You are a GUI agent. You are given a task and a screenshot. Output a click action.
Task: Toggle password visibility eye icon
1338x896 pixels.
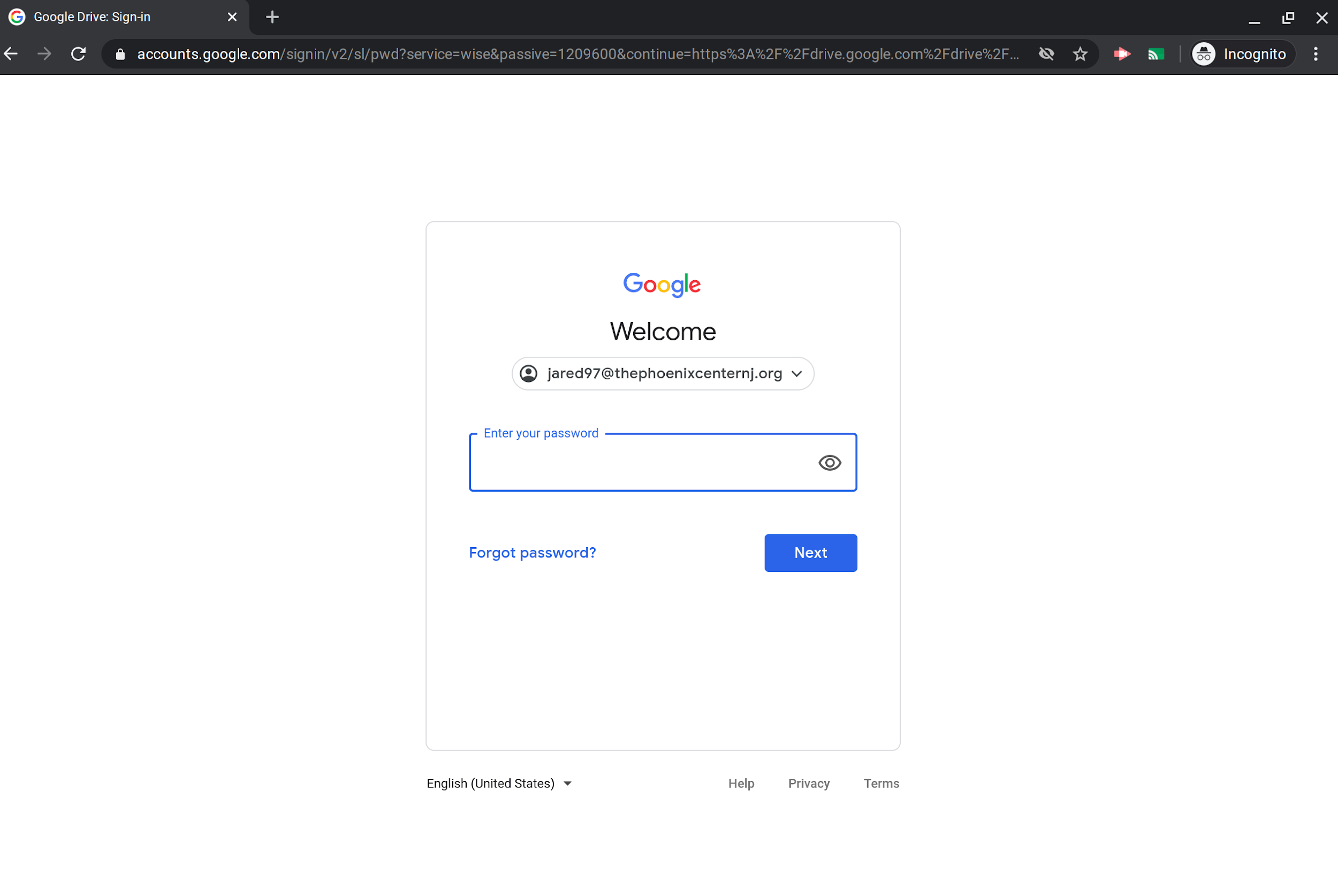pyautogui.click(x=830, y=462)
